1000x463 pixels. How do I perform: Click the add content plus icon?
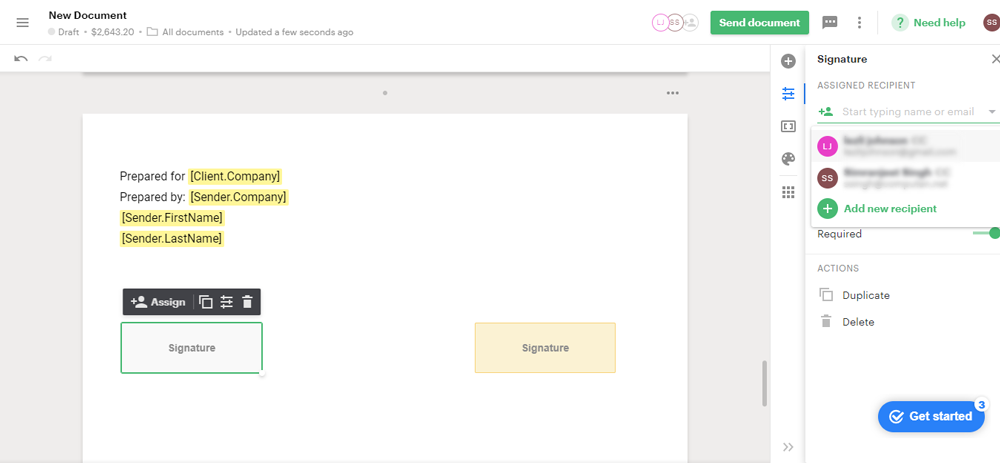point(788,61)
